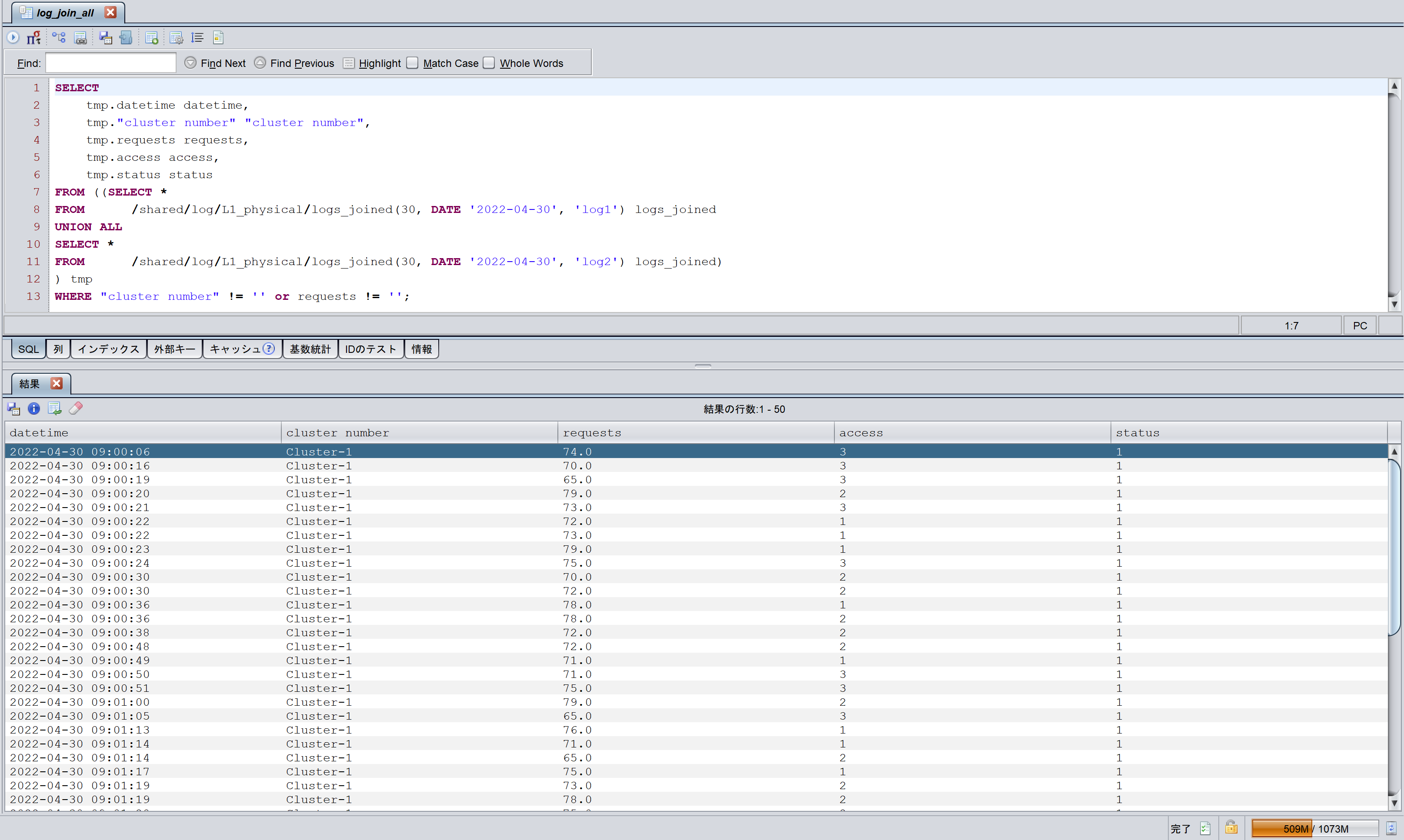1404x840 pixels.
Task: Click the datetime column header
Action: coord(143,432)
